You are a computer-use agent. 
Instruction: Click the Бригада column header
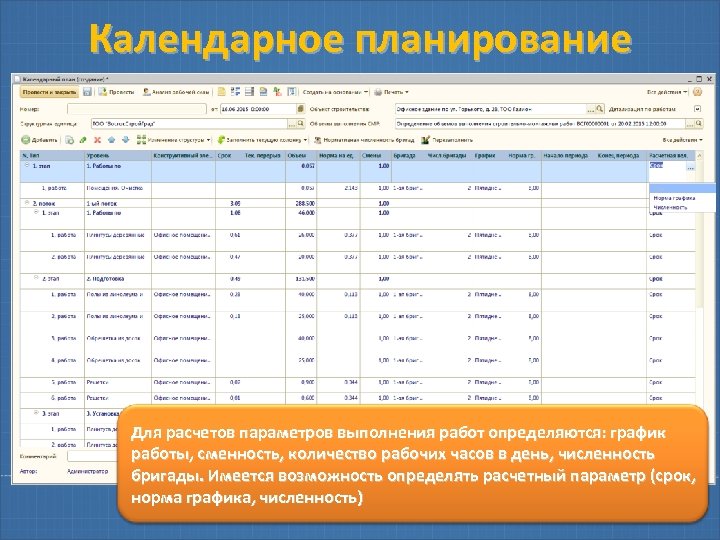click(409, 156)
